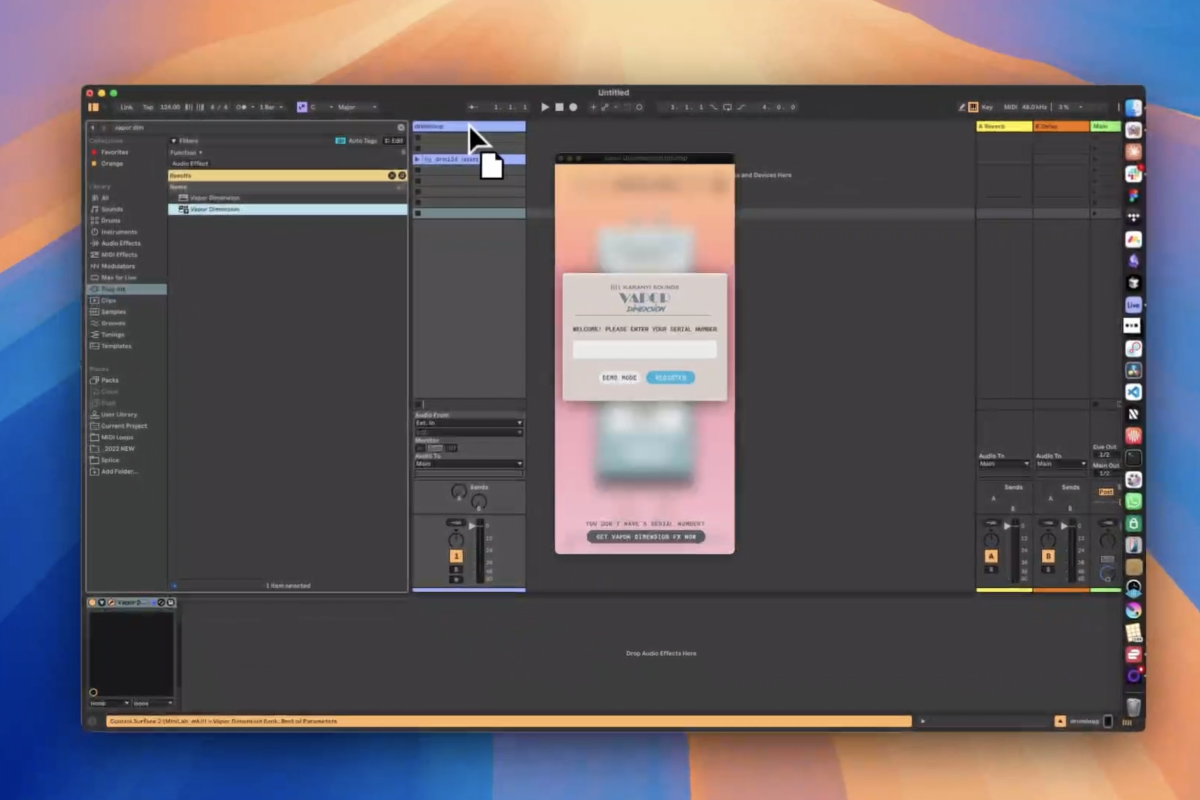Open the scale Major dropdown
Viewport: 1200px width, 800px height.
click(x=356, y=107)
